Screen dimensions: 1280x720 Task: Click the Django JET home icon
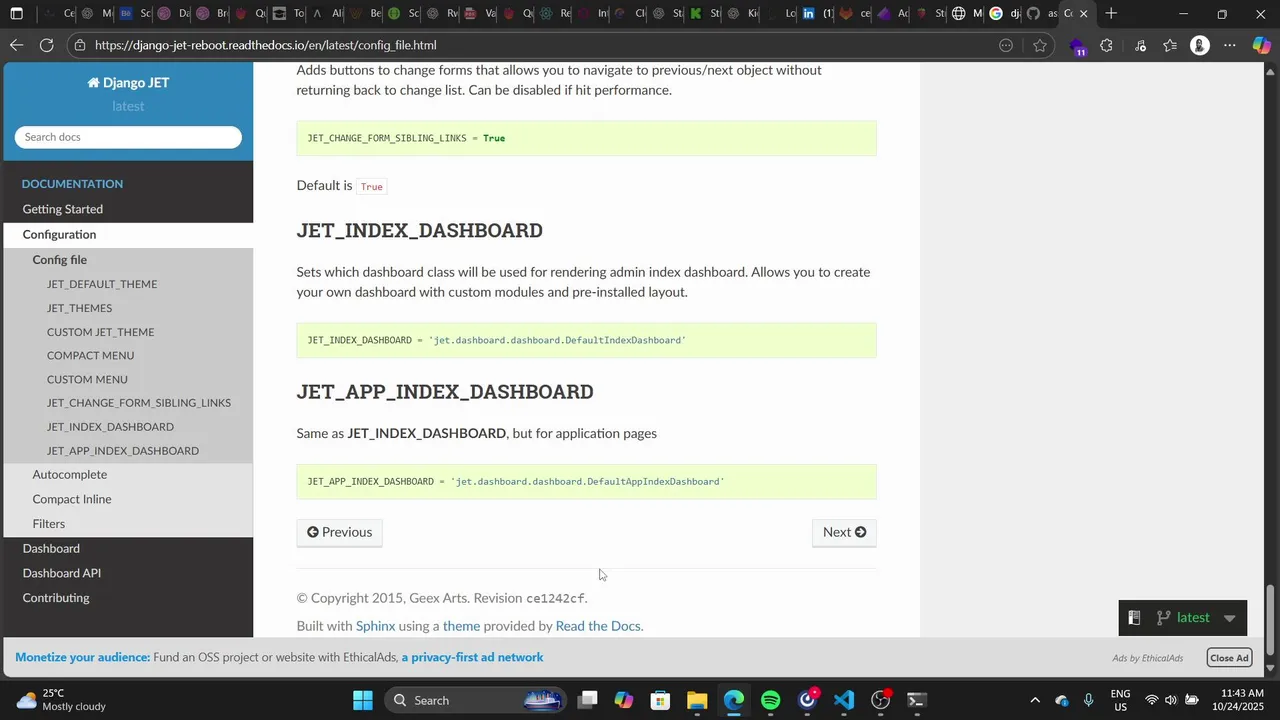coord(94,83)
